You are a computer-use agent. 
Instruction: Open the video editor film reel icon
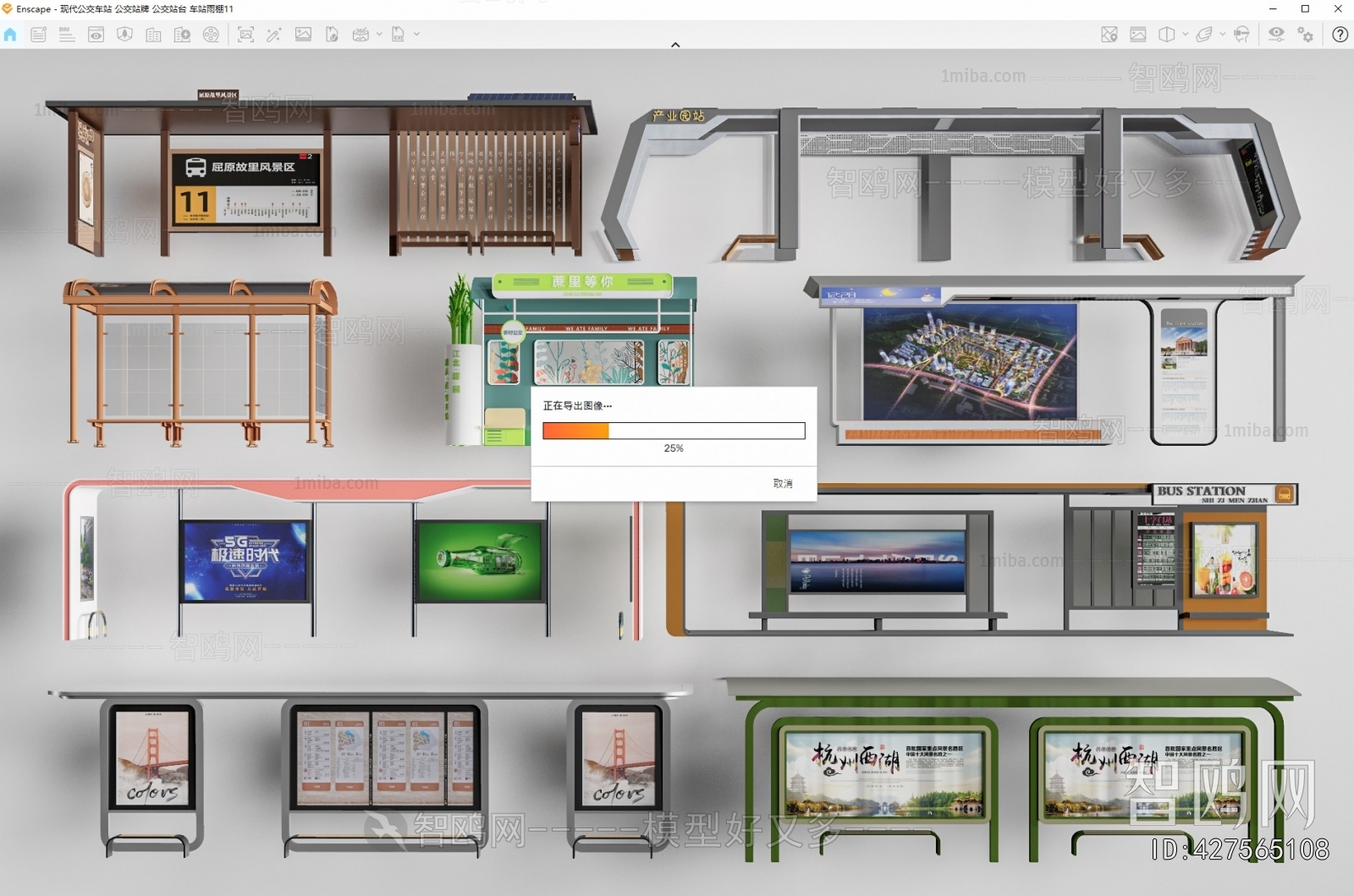211,35
